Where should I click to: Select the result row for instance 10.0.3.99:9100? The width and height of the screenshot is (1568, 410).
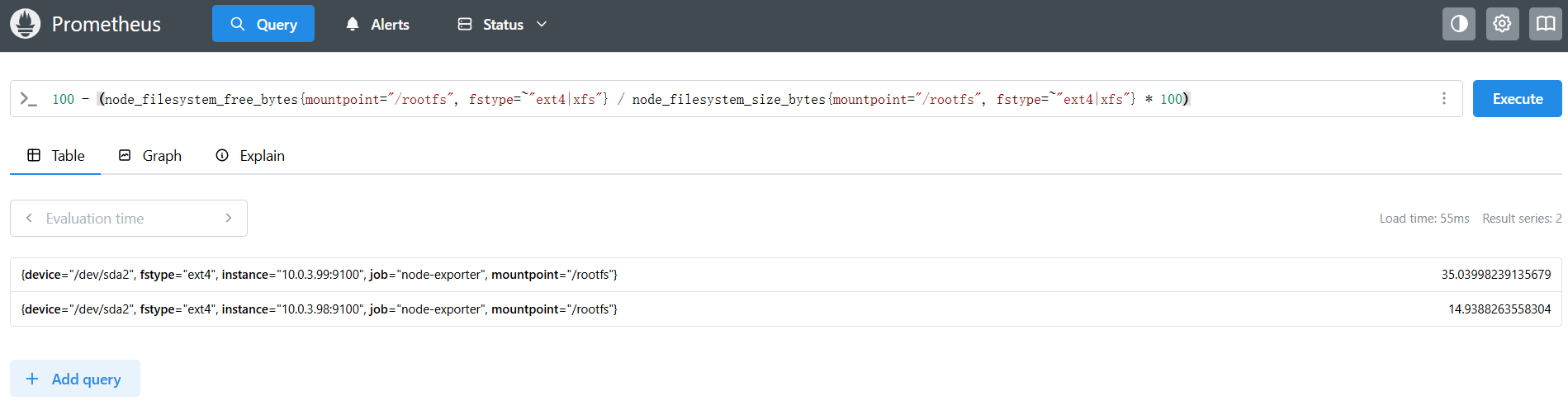pos(785,275)
